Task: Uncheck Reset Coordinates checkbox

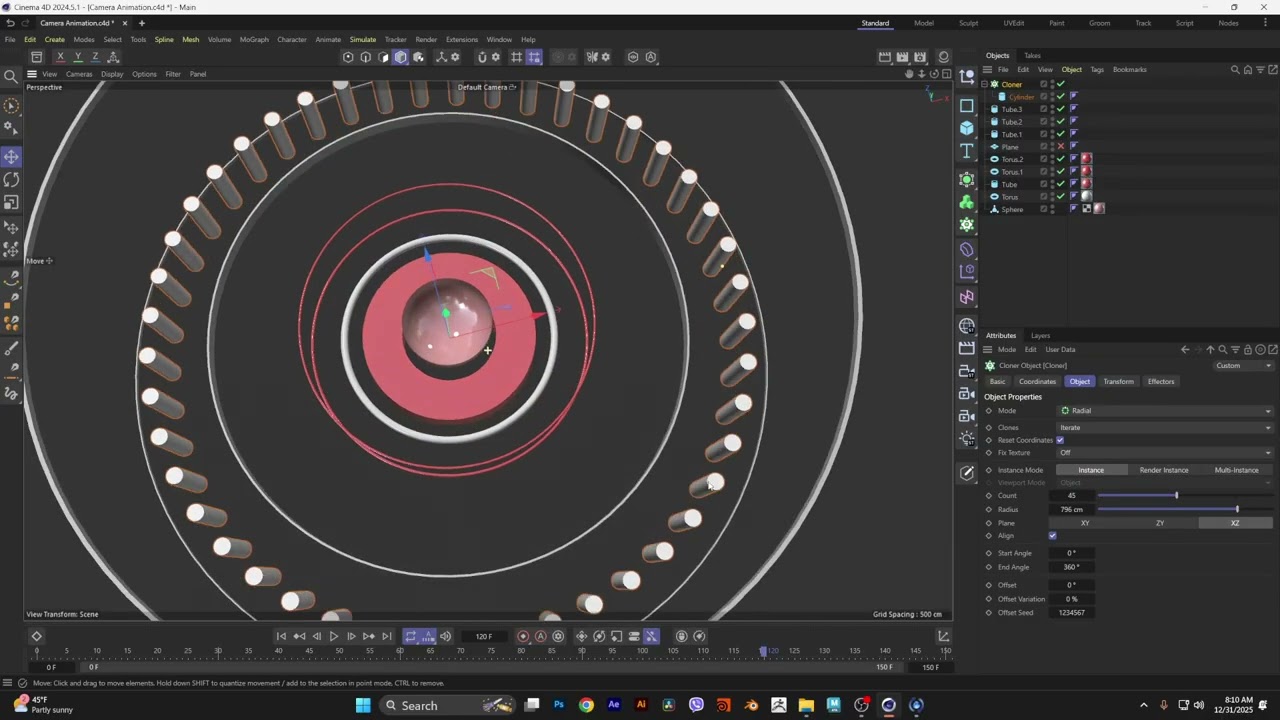Action: click(1060, 440)
